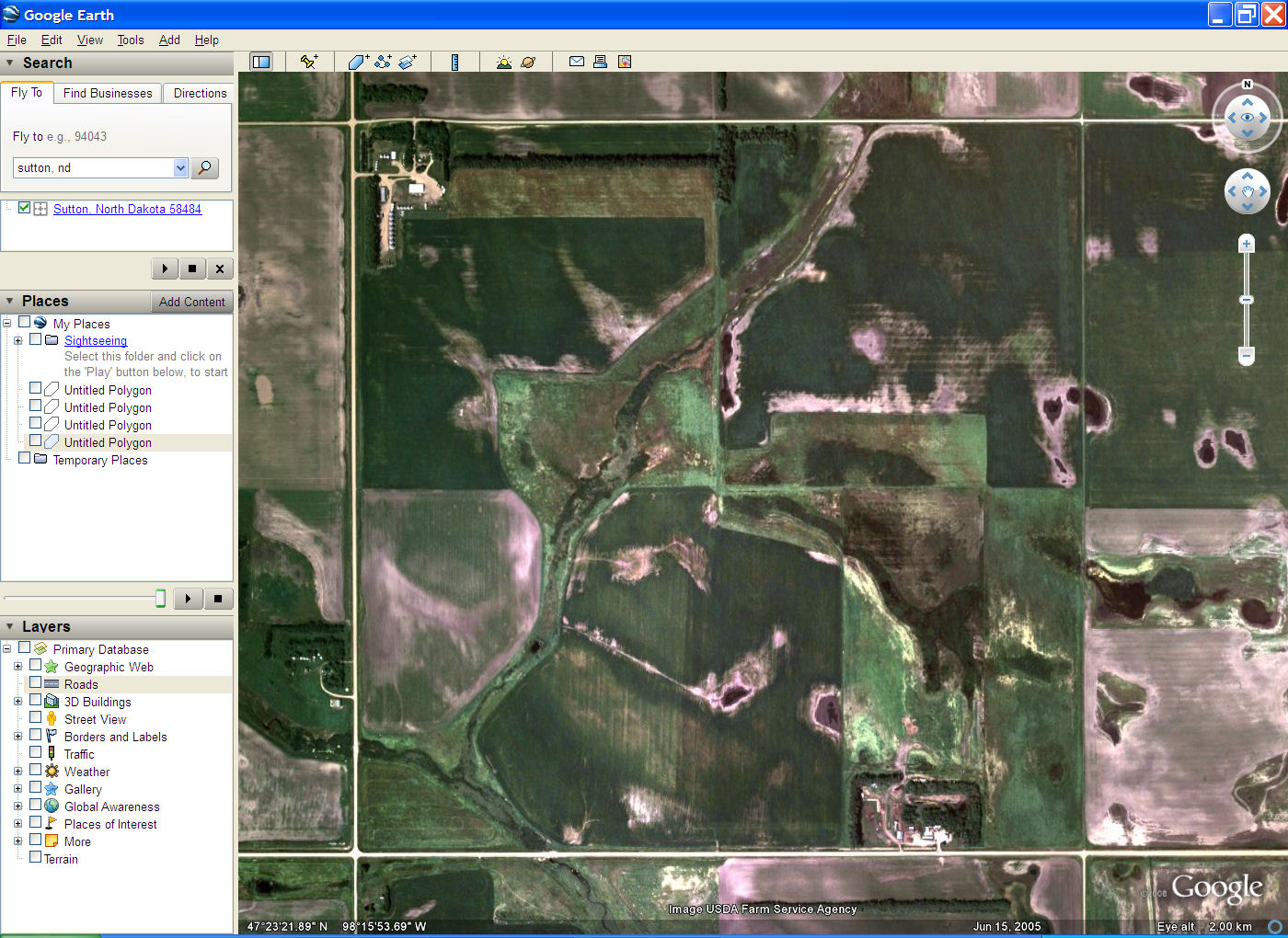
Task: Collapse the Search panel triangle
Action: [10, 63]
